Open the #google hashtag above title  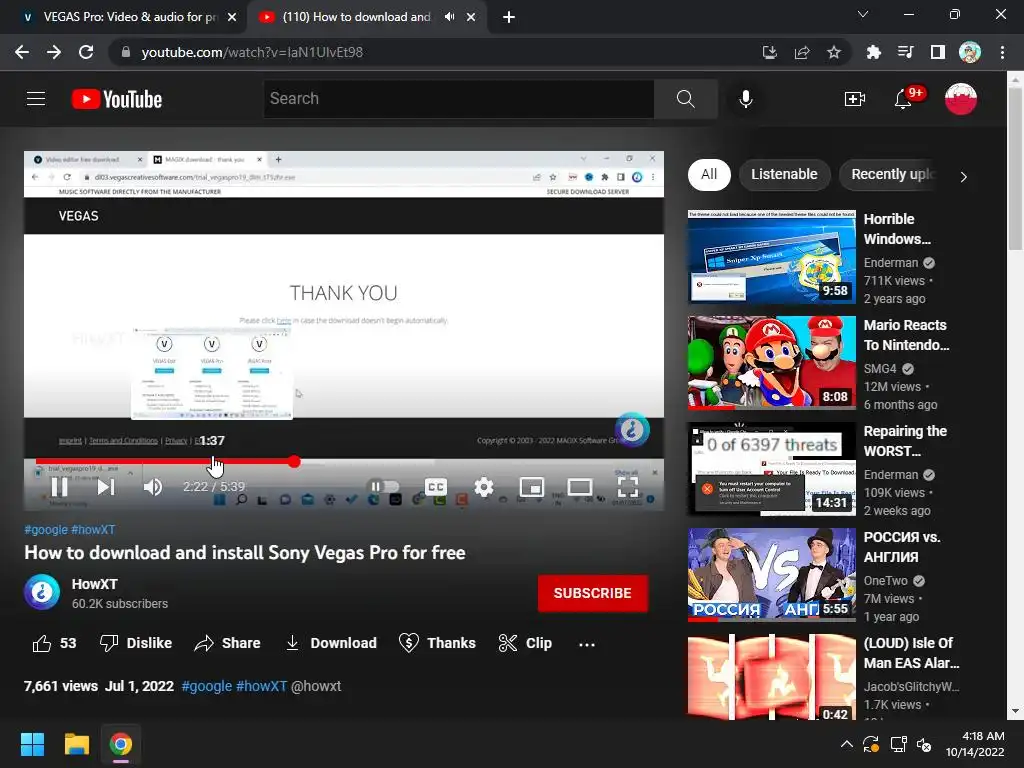pyautogui.click(x=46, y=530)
